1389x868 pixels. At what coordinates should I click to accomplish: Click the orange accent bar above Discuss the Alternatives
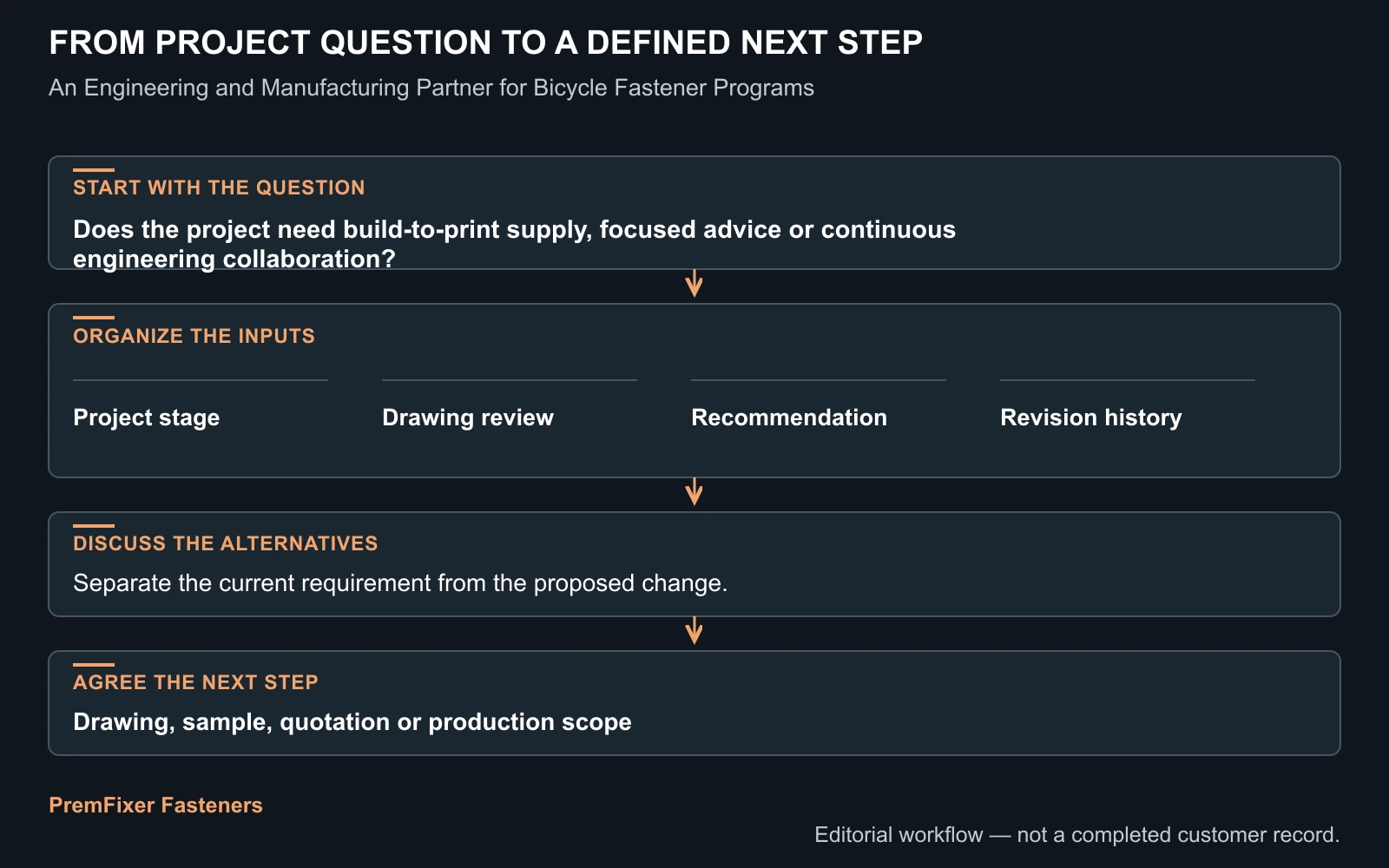pos(94,526)
